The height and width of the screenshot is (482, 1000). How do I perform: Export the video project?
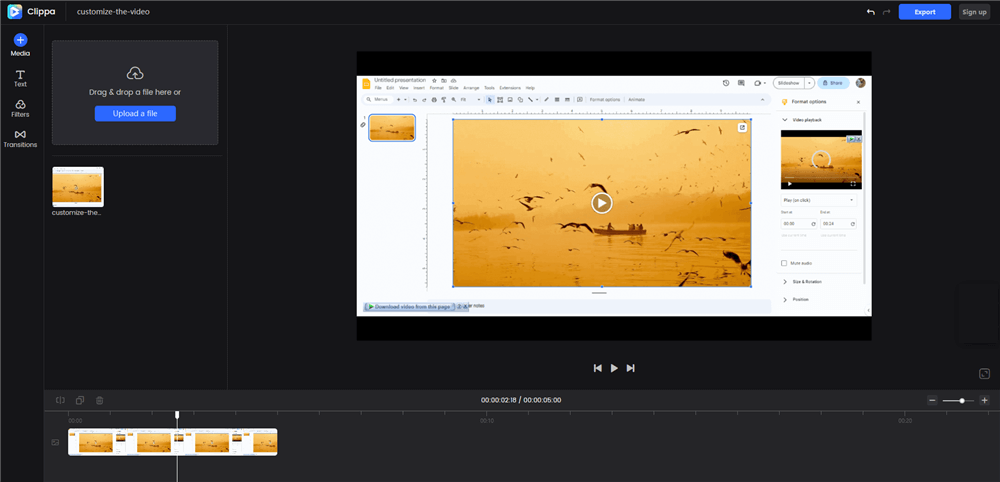click(925, 12)
